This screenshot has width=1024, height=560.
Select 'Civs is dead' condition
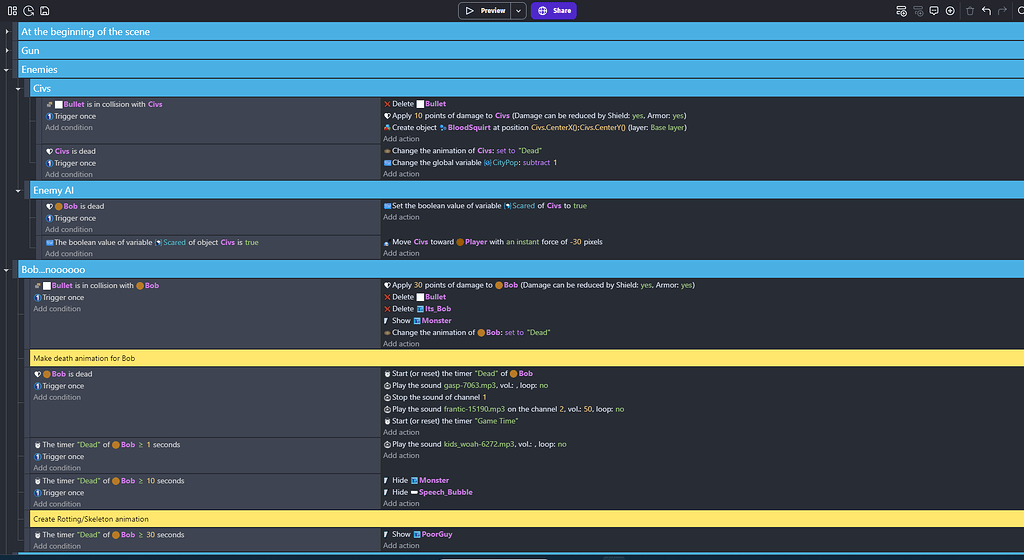(71, 151)
